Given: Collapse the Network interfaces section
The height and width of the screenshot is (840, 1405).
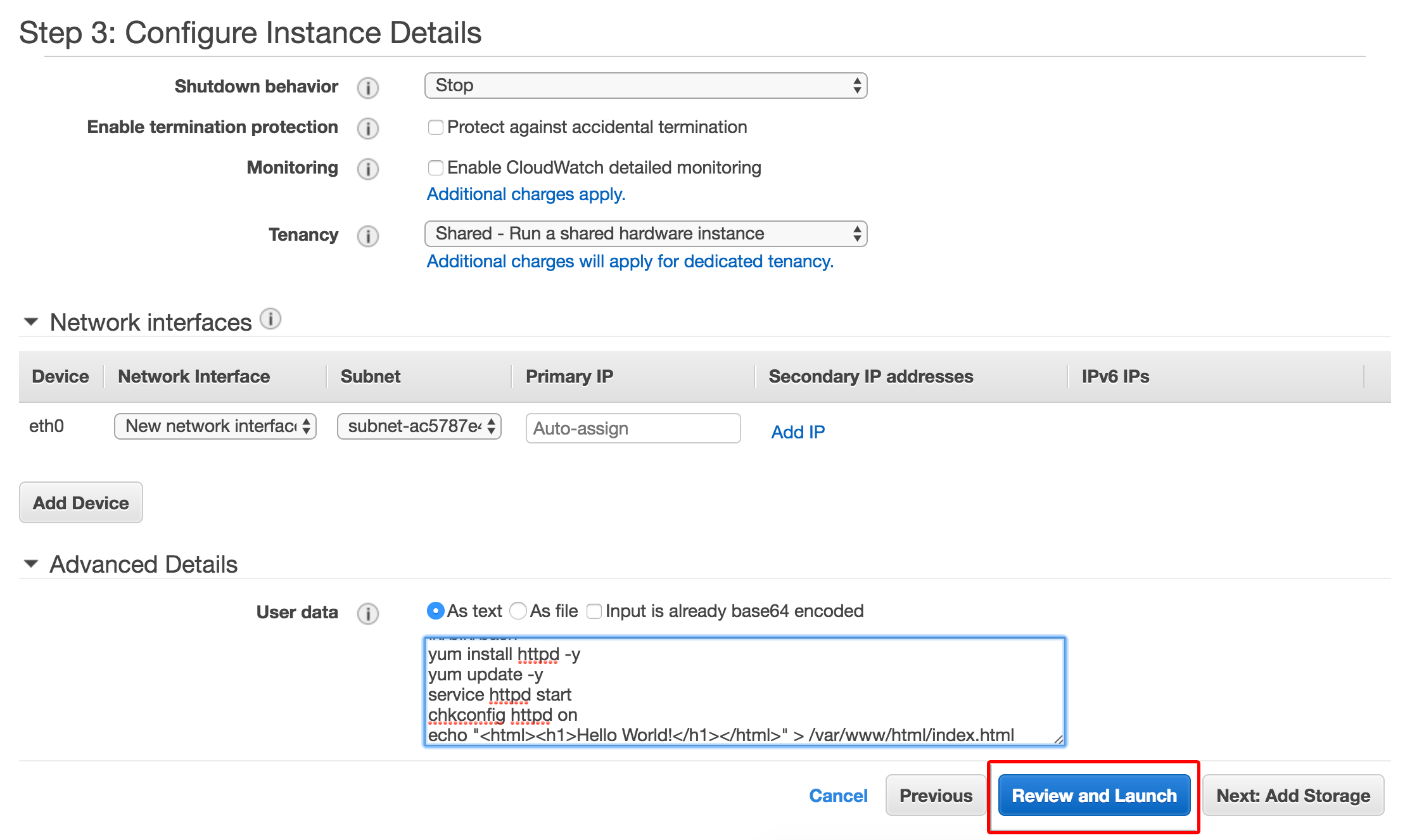Looking at the screenshot, I should (x=30, y=322).
